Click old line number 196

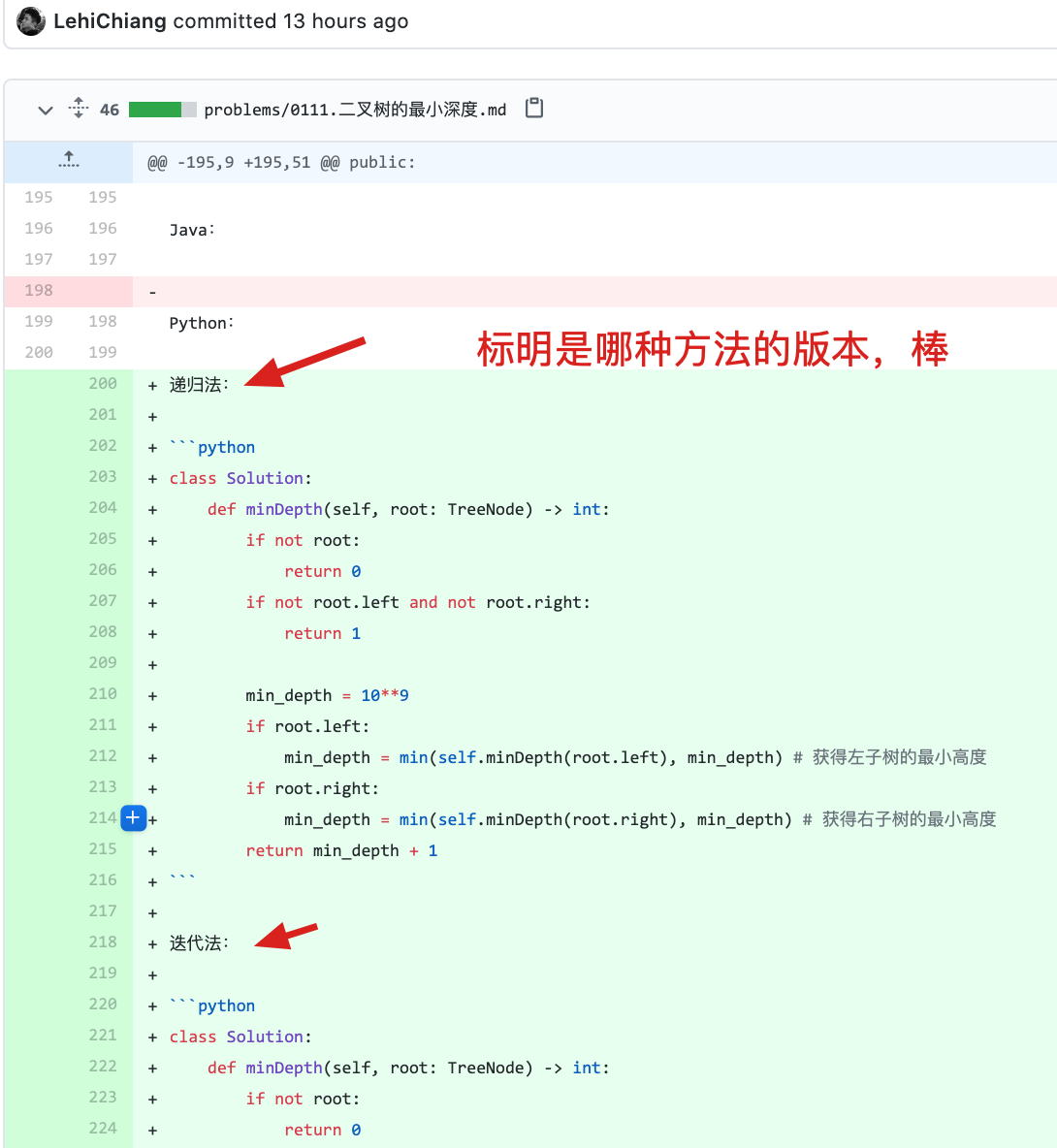click(38, 229)
